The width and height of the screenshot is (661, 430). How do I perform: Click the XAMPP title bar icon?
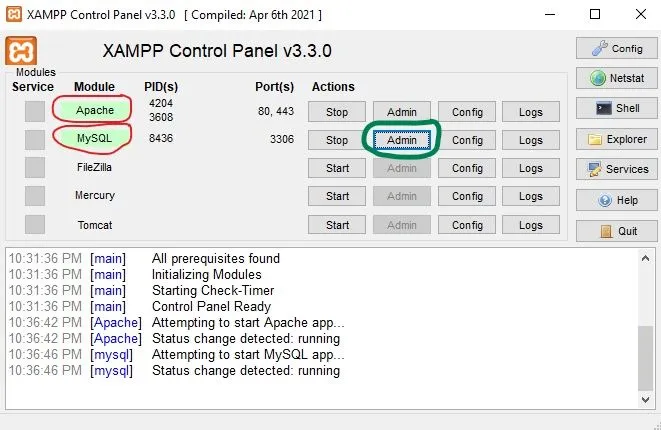click(x=13, y=14)
